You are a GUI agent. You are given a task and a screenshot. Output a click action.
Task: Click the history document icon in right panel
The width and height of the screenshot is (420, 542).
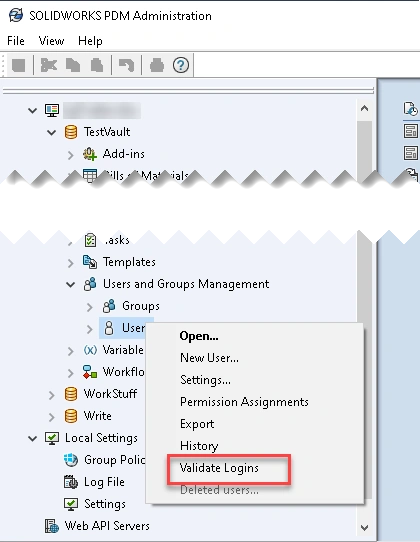coord(411,109)
